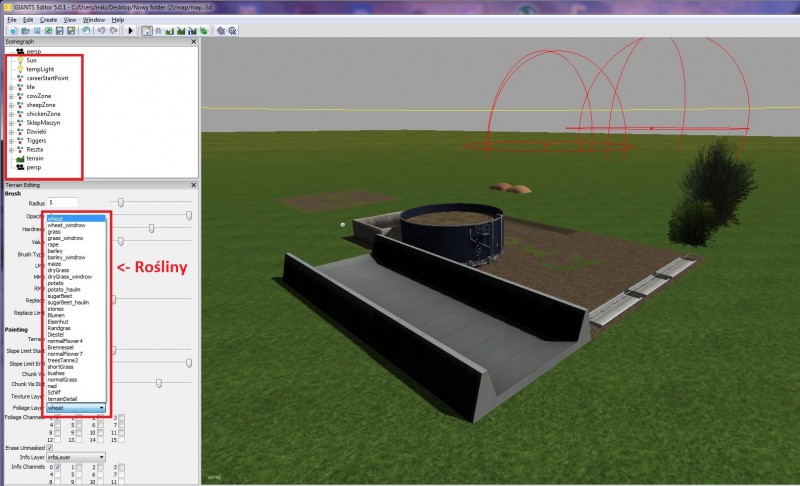Select the terrain node in Scenegraph
The image size is (800, 486).
(35, 158)
